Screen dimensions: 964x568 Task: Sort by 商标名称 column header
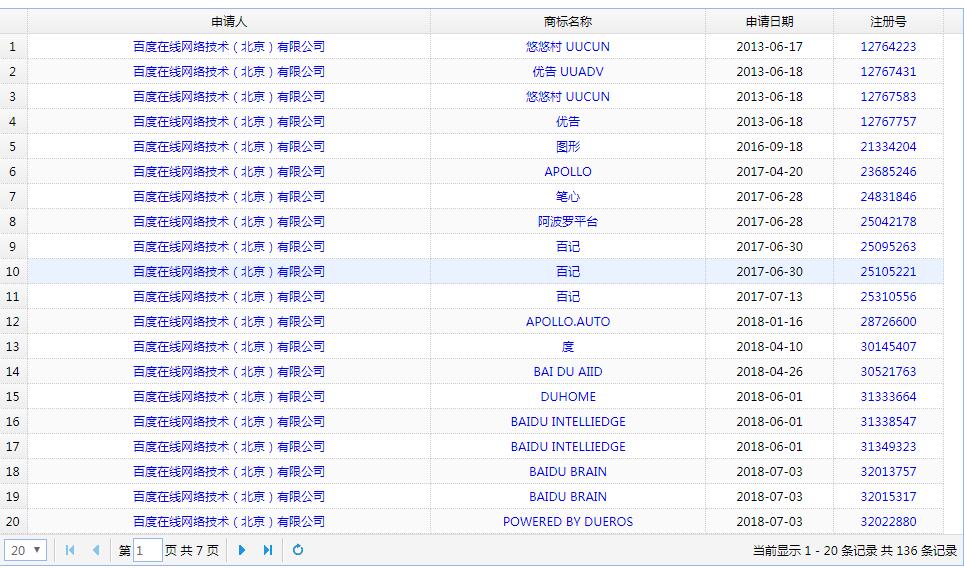click(x=567, y=21)
